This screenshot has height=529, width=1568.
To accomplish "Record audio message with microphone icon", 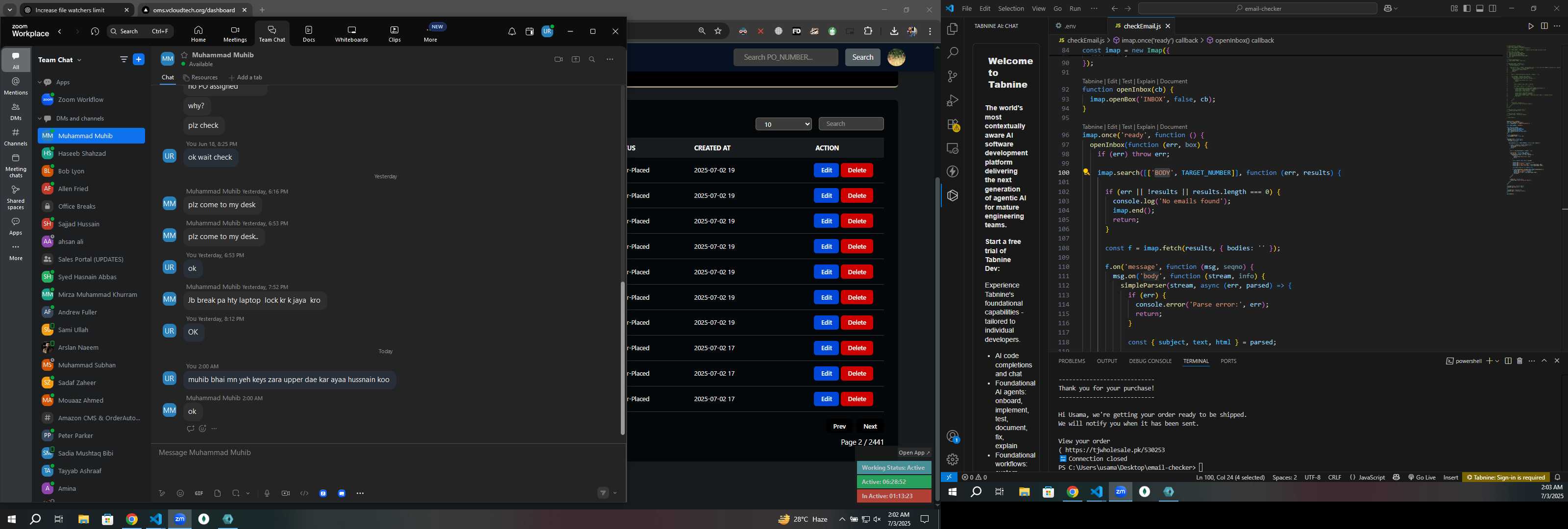I will [267, 493].
